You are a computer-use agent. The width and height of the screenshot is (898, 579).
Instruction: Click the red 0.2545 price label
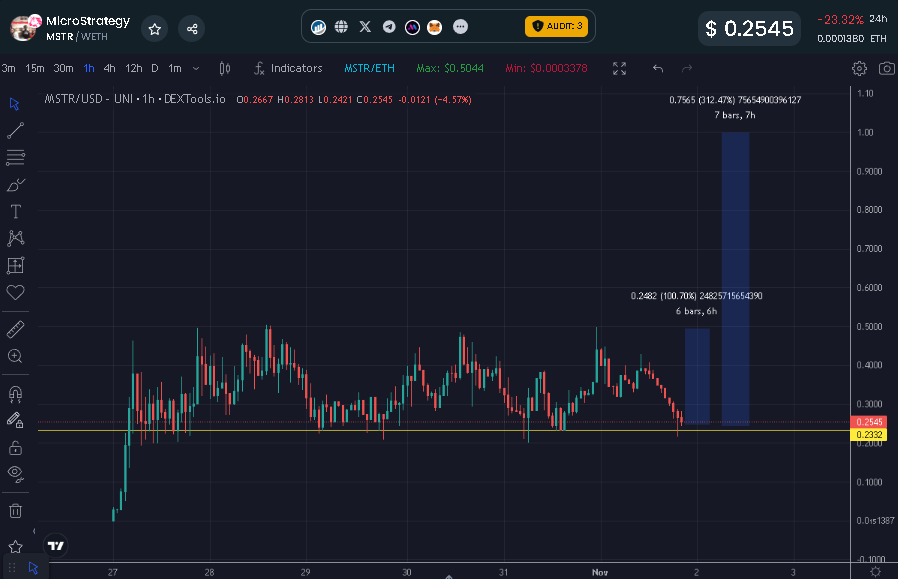click(869, 422)
